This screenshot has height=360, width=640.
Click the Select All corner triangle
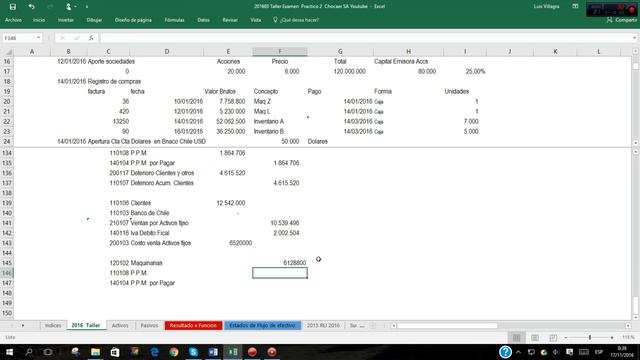tap(8, 51)
